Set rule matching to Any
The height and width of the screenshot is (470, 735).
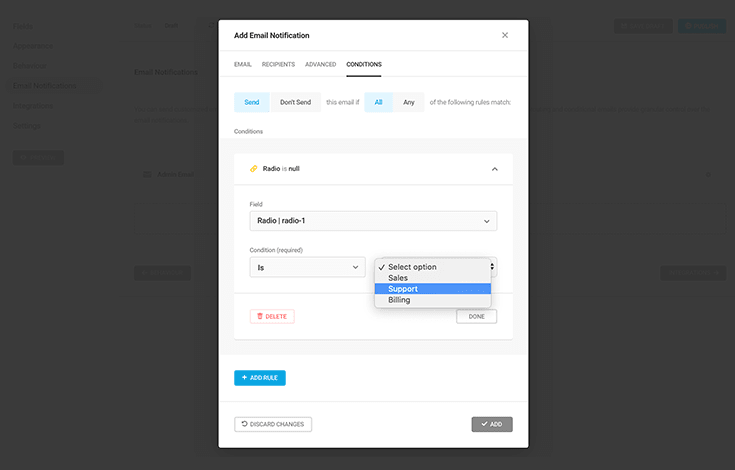[x=408, y=102]
